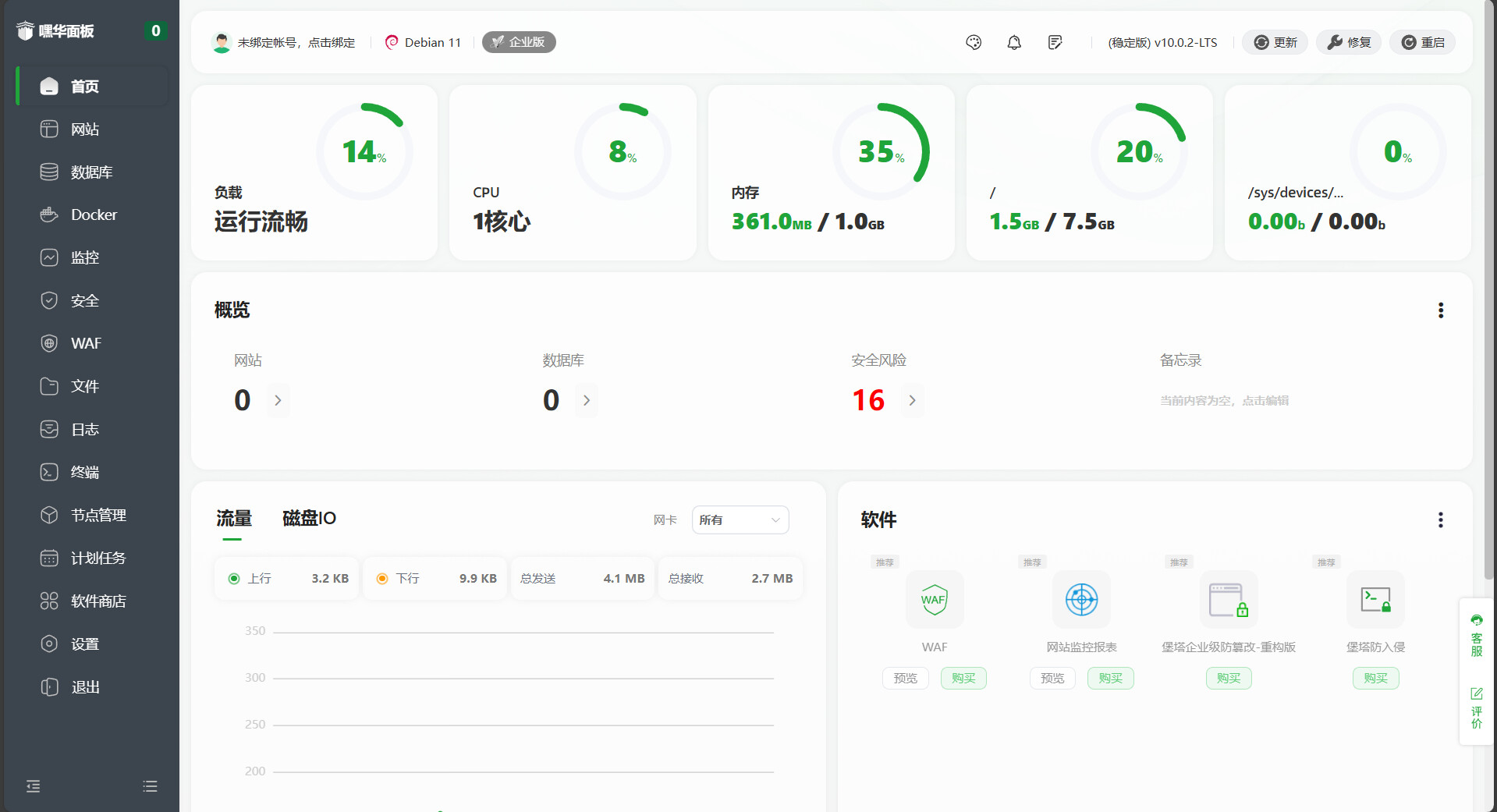
Task: Click the empty 备忘录 memo text
Action: 1223,401
